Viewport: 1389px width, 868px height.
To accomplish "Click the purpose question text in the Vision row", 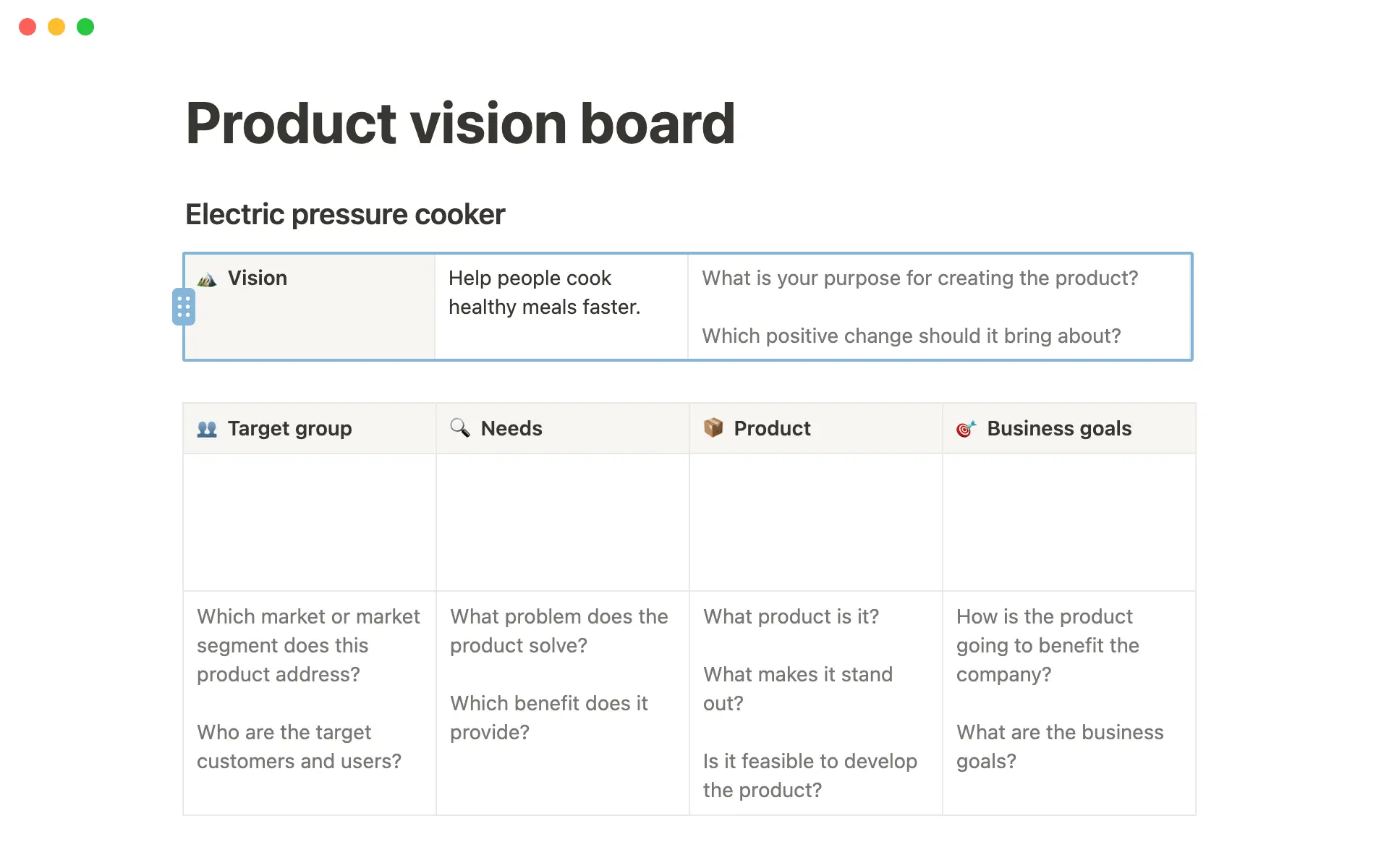I will click(x=919, y=278).
